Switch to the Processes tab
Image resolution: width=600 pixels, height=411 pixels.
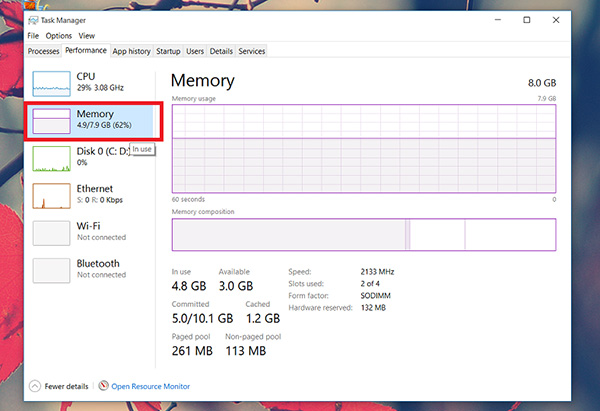(44, 51)
